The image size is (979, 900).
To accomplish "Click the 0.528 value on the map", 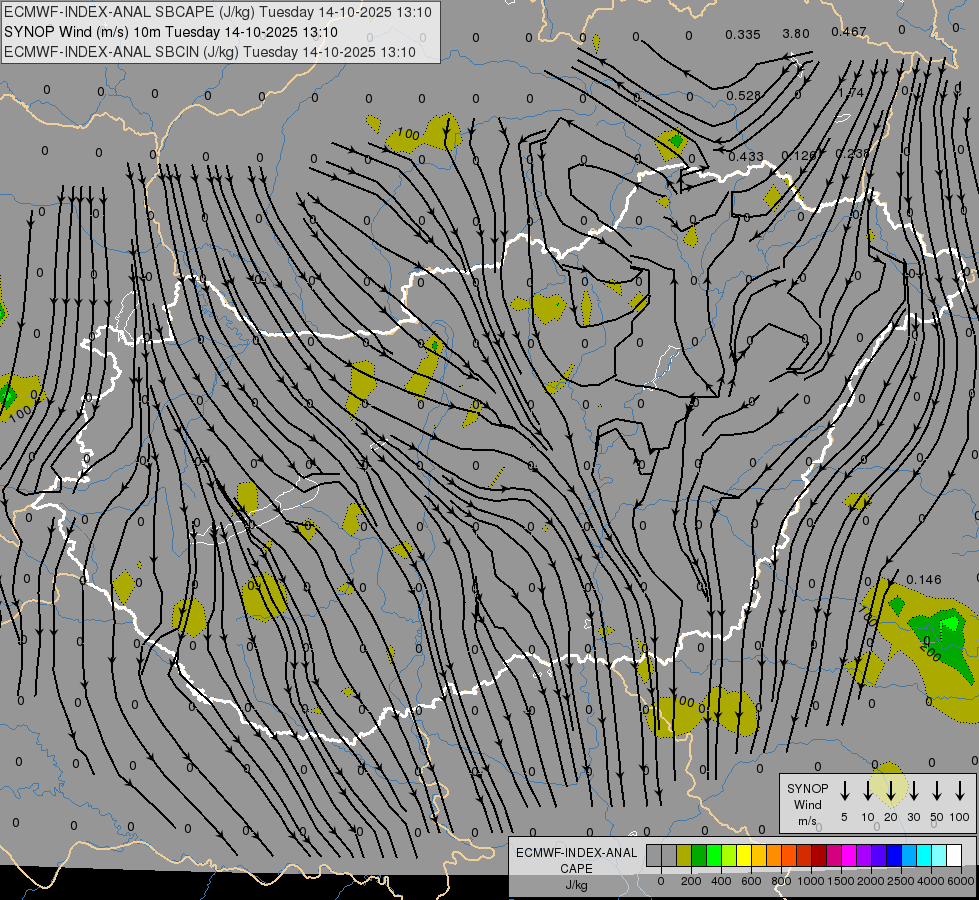I will 744,96.
